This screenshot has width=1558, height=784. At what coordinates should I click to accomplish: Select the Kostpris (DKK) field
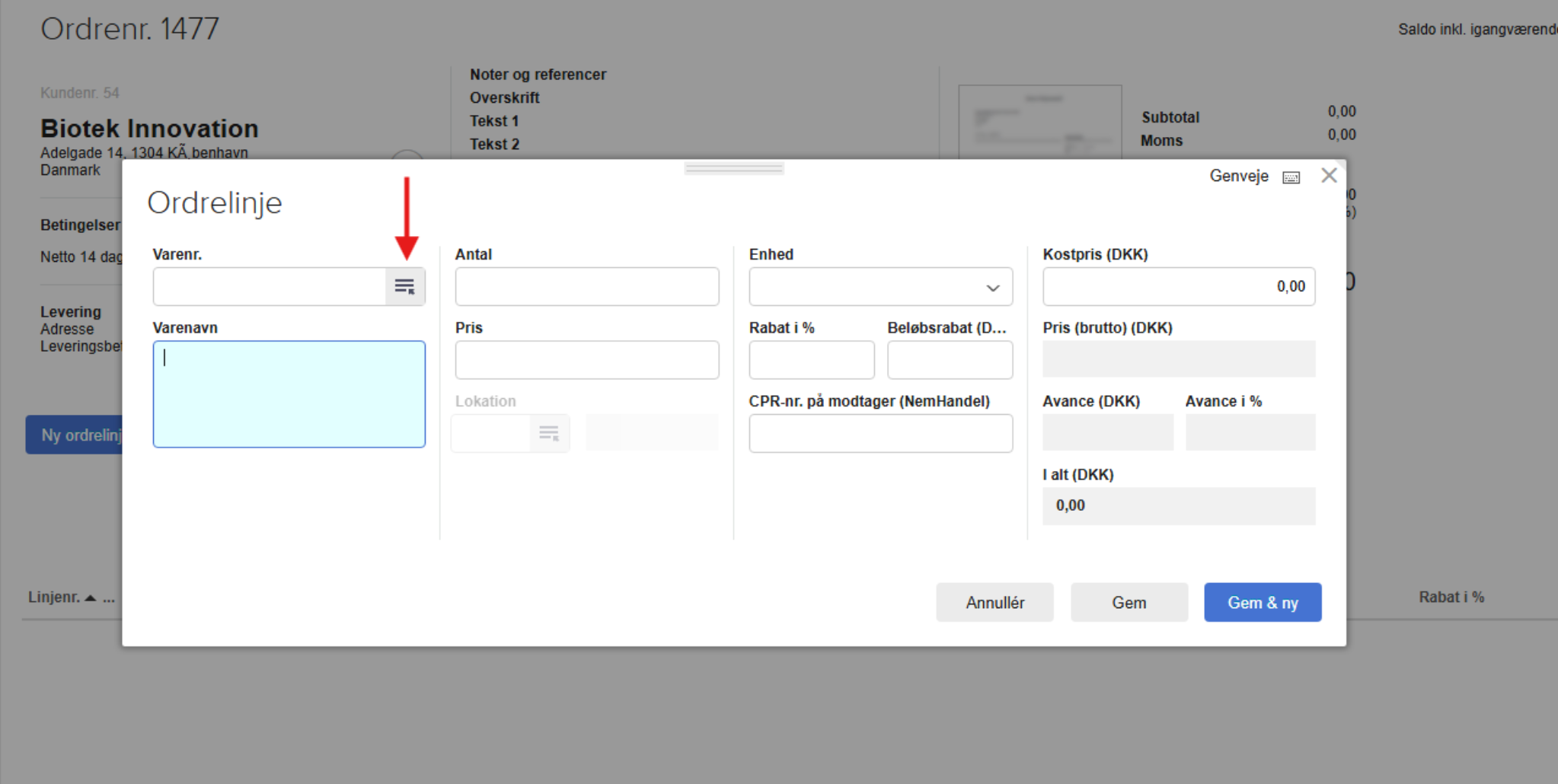pos(1178,287)
